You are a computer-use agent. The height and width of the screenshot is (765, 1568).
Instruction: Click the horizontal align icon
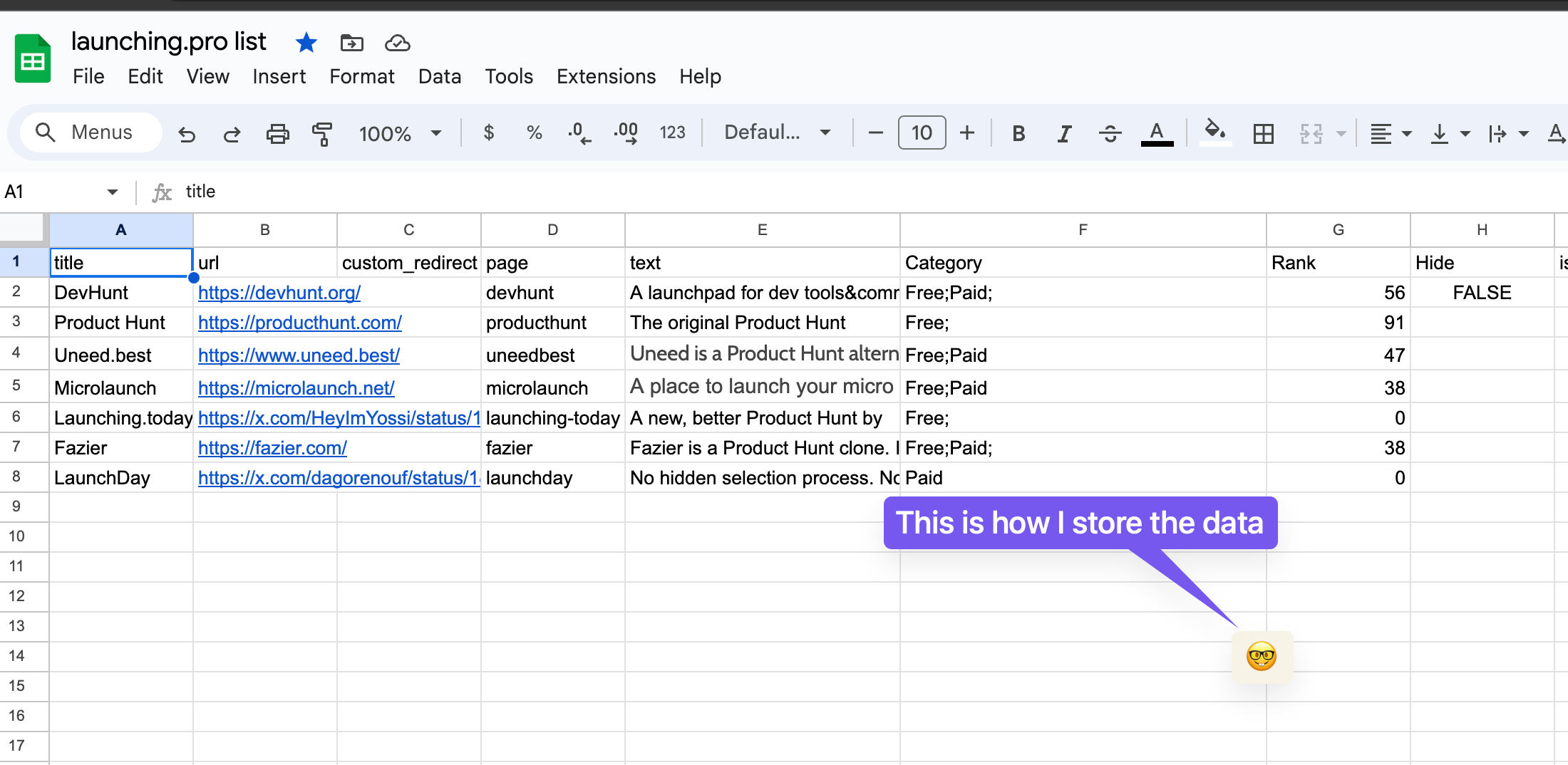point(1381,133)
